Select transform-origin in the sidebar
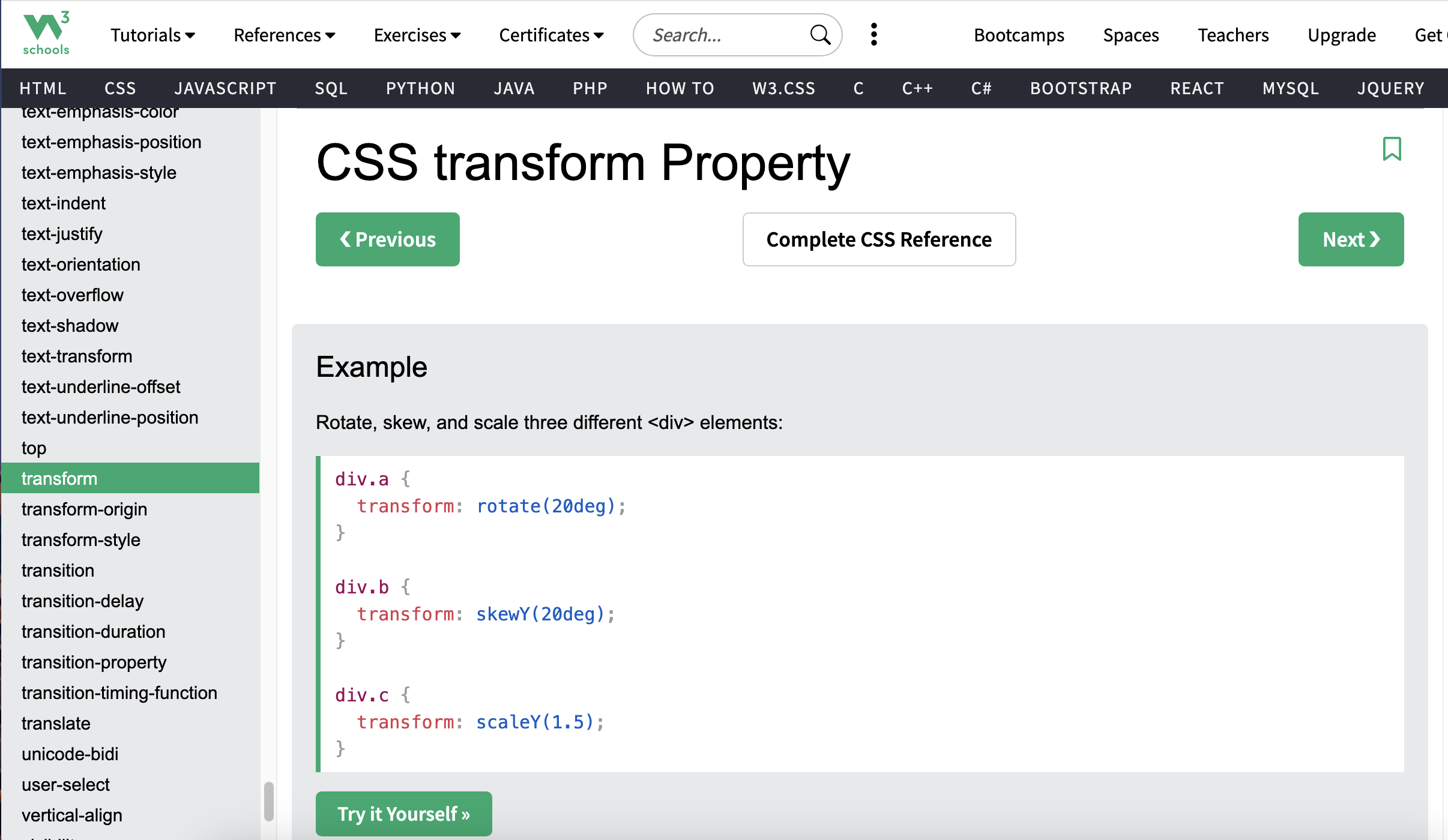The width and height of the screenshot is (1448, 840). click(84, 509)
